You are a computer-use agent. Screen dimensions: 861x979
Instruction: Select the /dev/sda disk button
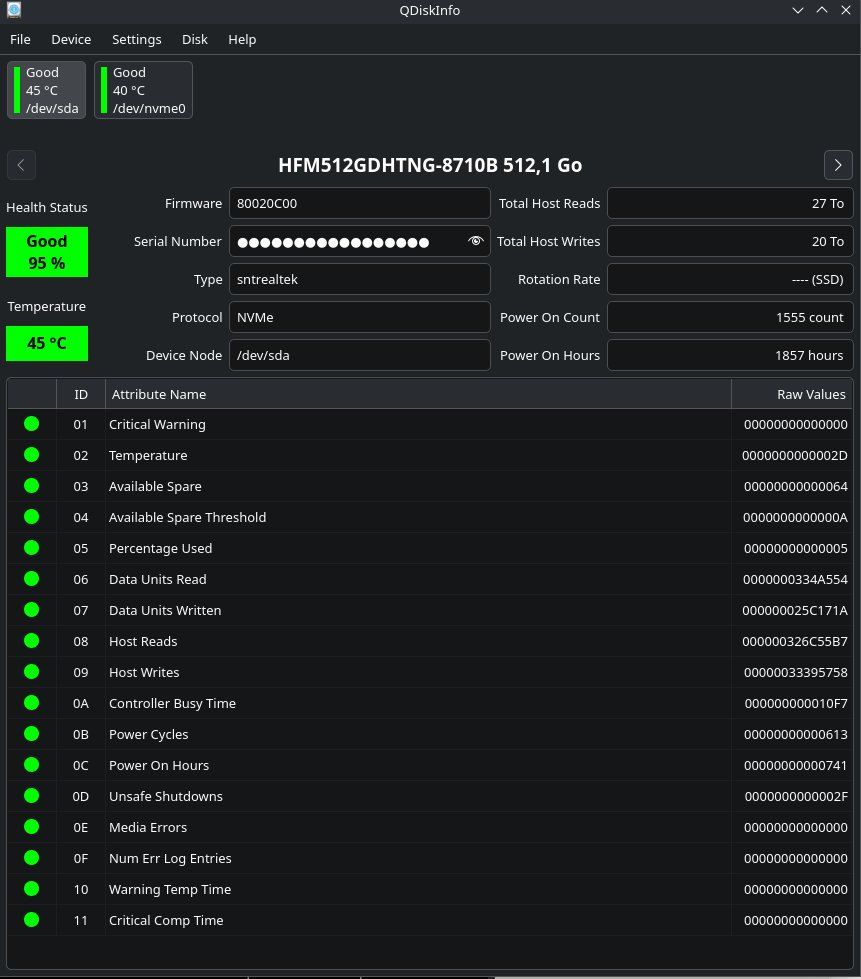(46, 90)
